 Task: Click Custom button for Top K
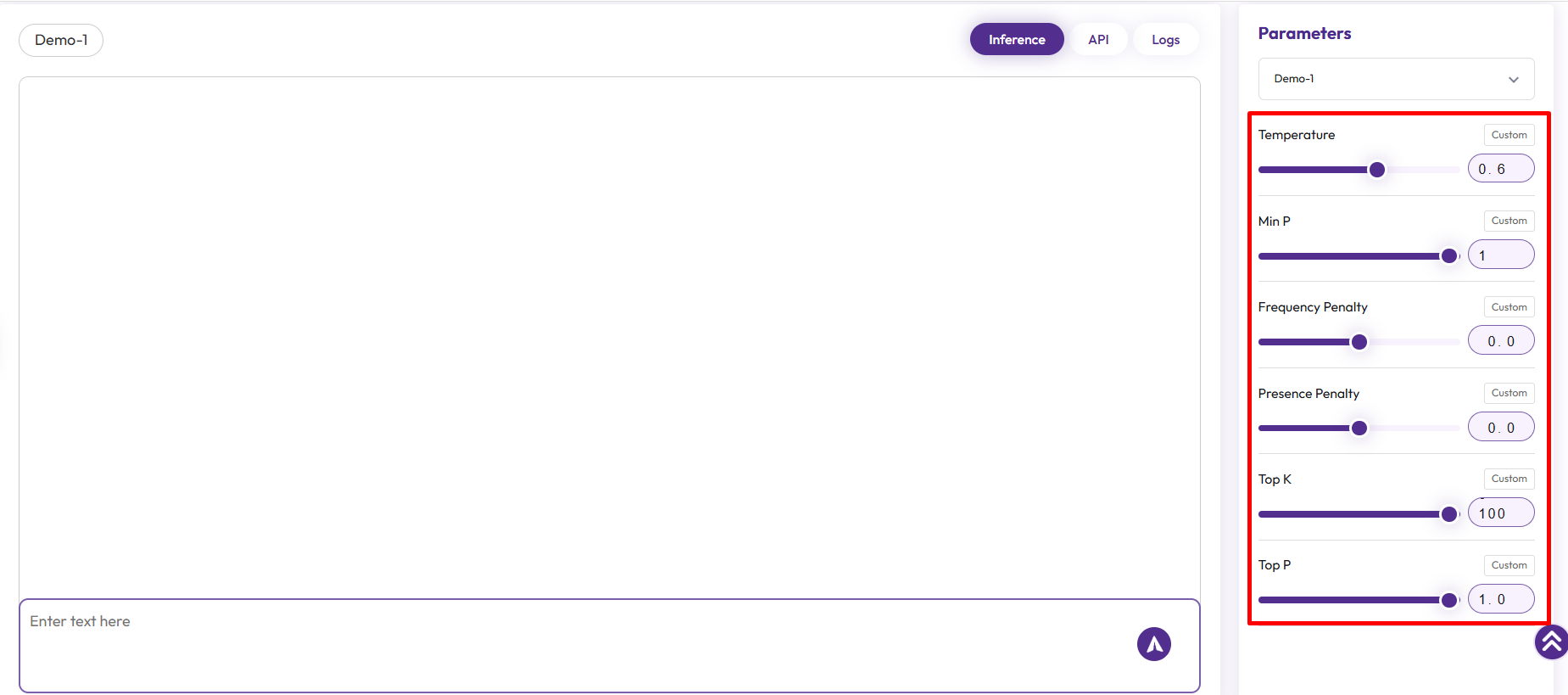coord(1509,479)
